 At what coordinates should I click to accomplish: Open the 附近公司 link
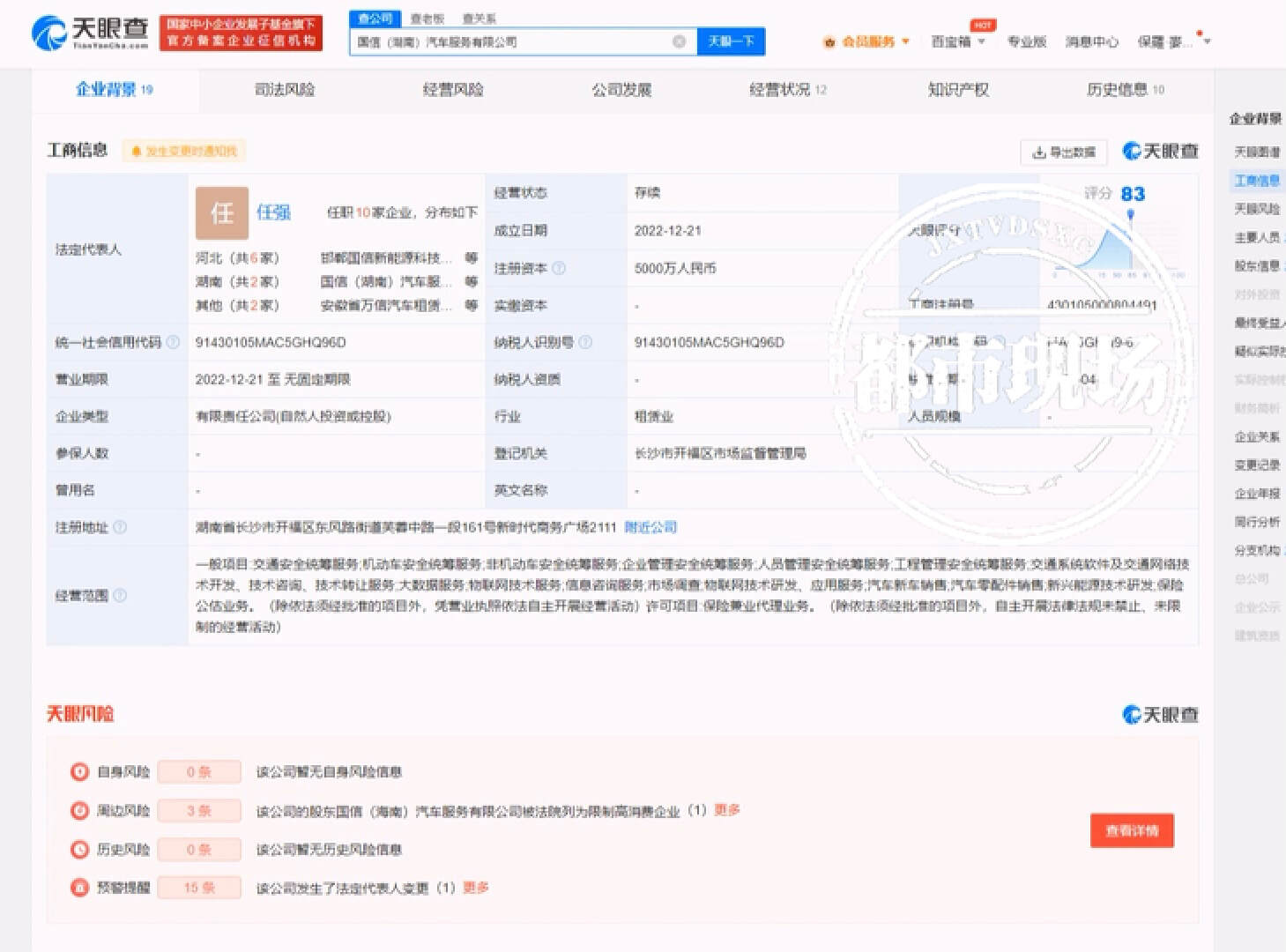coord(650,526)
